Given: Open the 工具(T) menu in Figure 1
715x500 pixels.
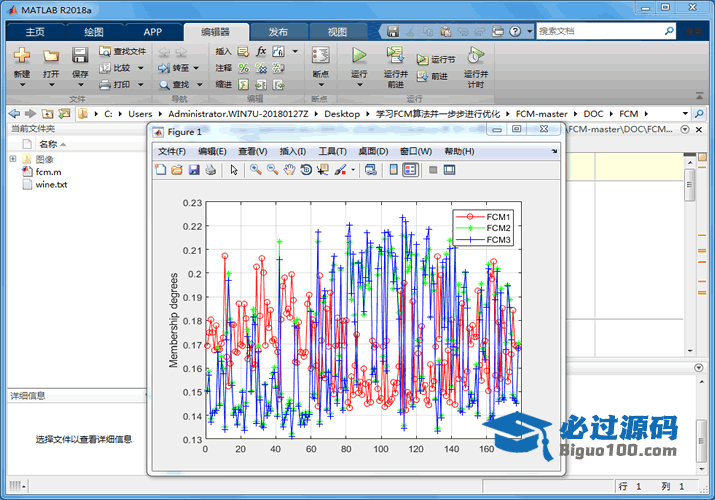Looking at the screenshot, I should 332,151.
